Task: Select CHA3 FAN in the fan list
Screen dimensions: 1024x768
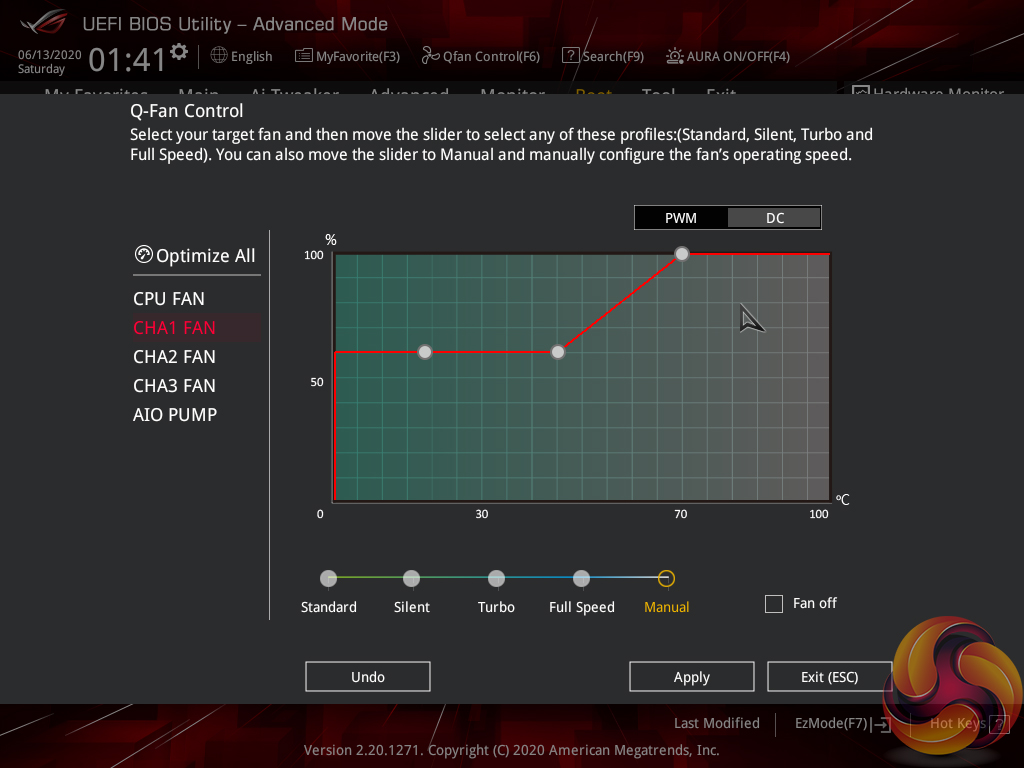Action: 174,386
